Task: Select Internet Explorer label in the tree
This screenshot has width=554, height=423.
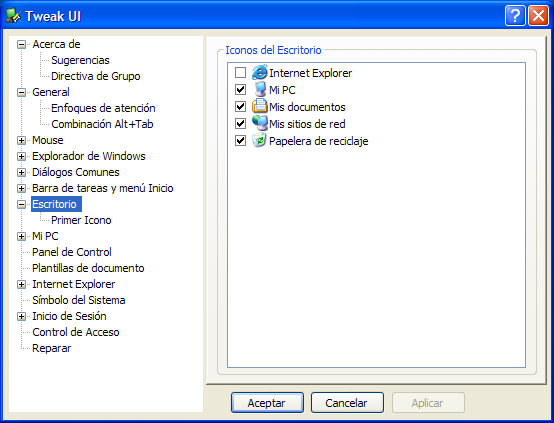Action: tap(73, 284)
